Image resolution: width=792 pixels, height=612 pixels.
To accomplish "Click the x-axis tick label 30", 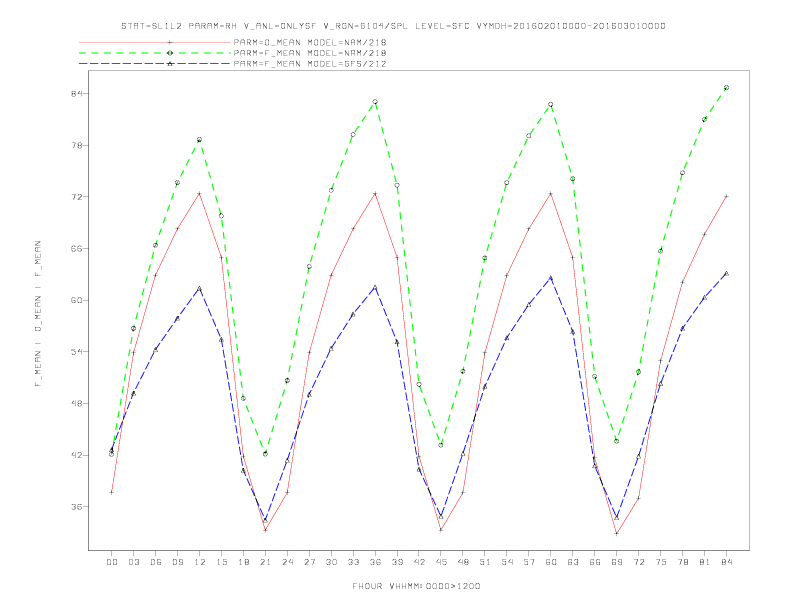I will tap(331, 562).
